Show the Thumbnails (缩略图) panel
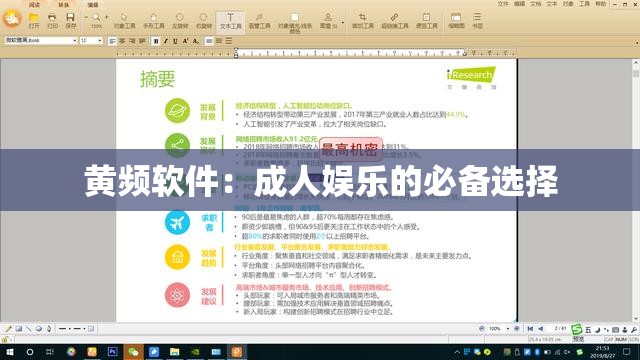 coord(456,20)
